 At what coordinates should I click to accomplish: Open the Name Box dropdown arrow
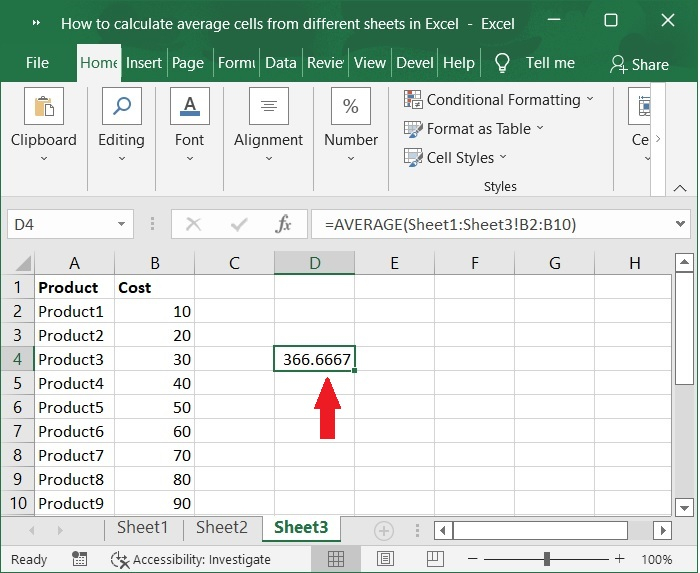(122, 225)
